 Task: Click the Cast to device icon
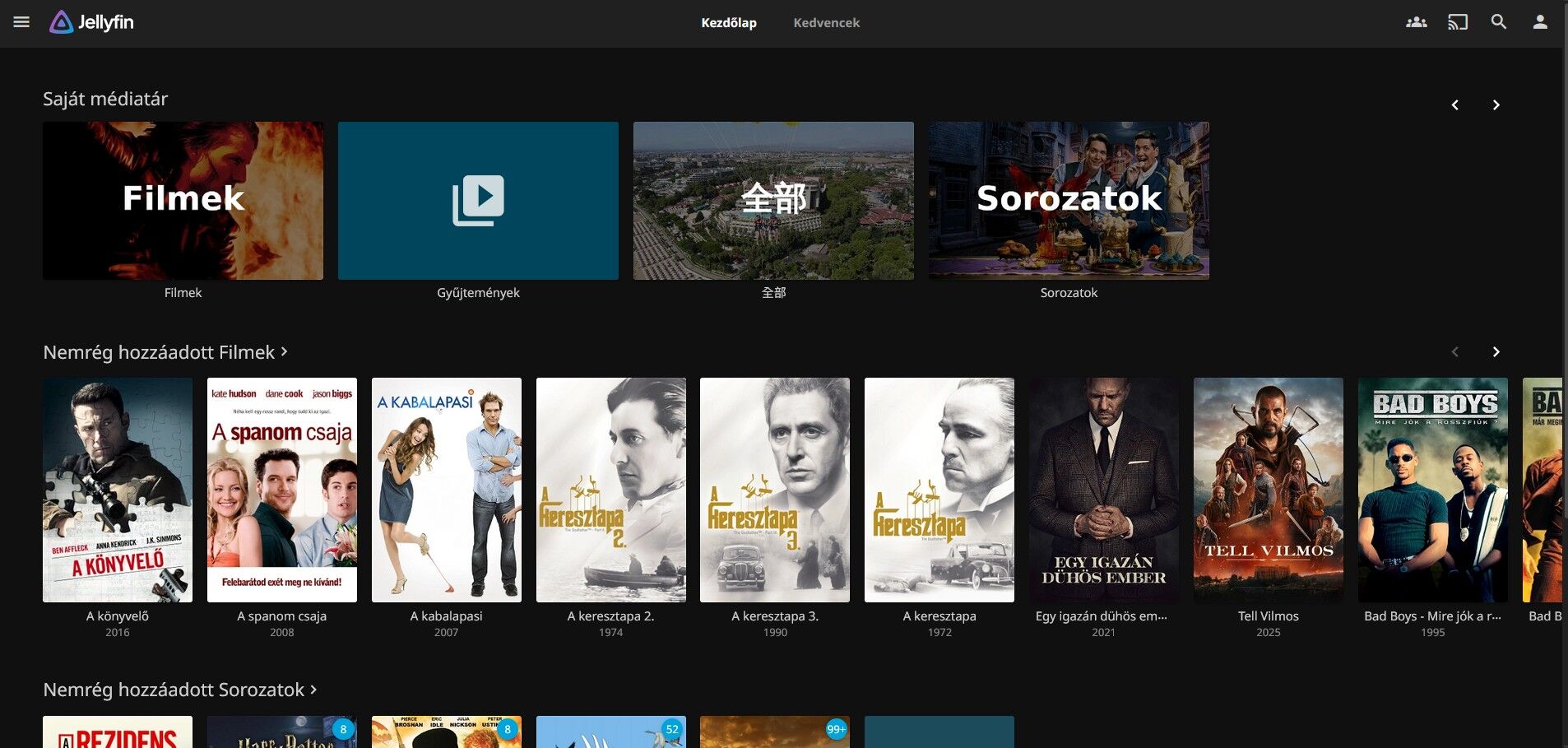pyautogui.click(x=1458, y=22)
